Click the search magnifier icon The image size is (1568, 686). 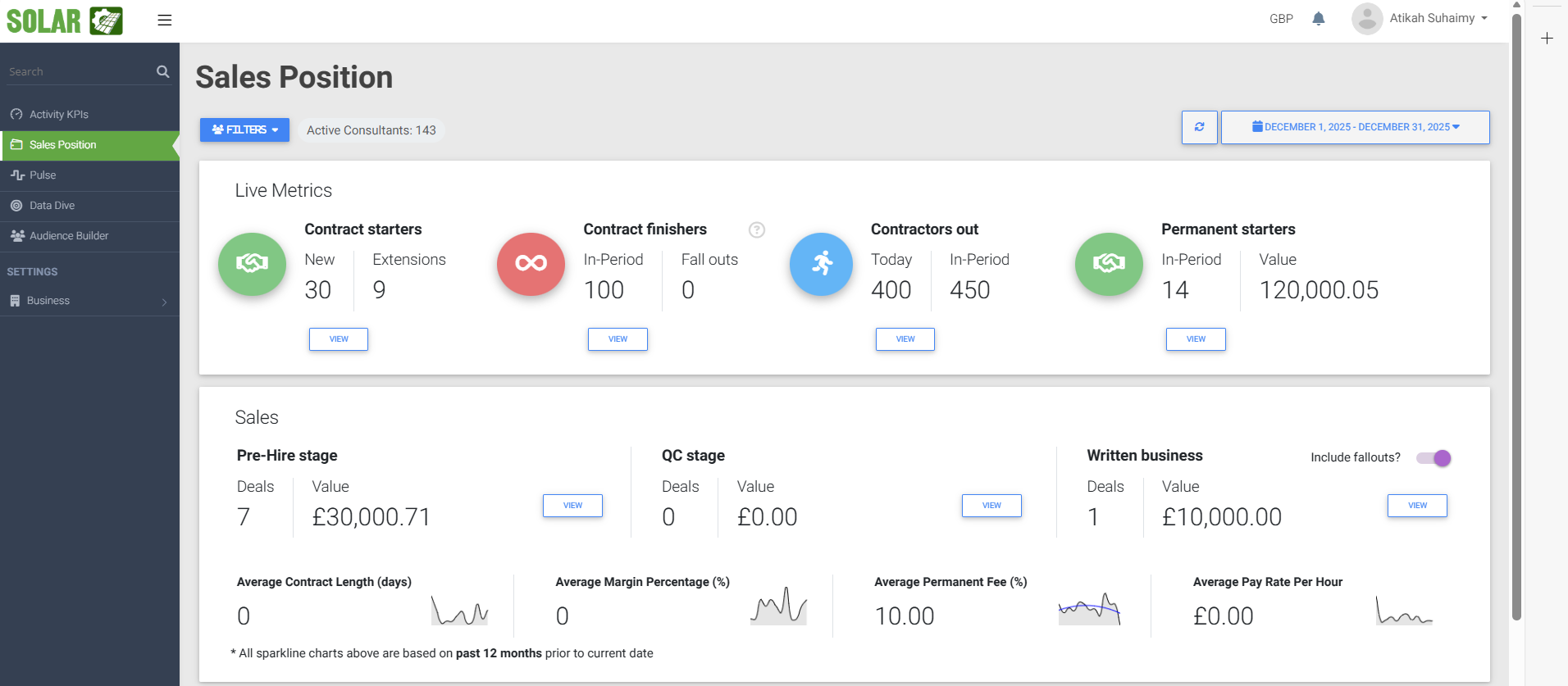coord(162,72)
